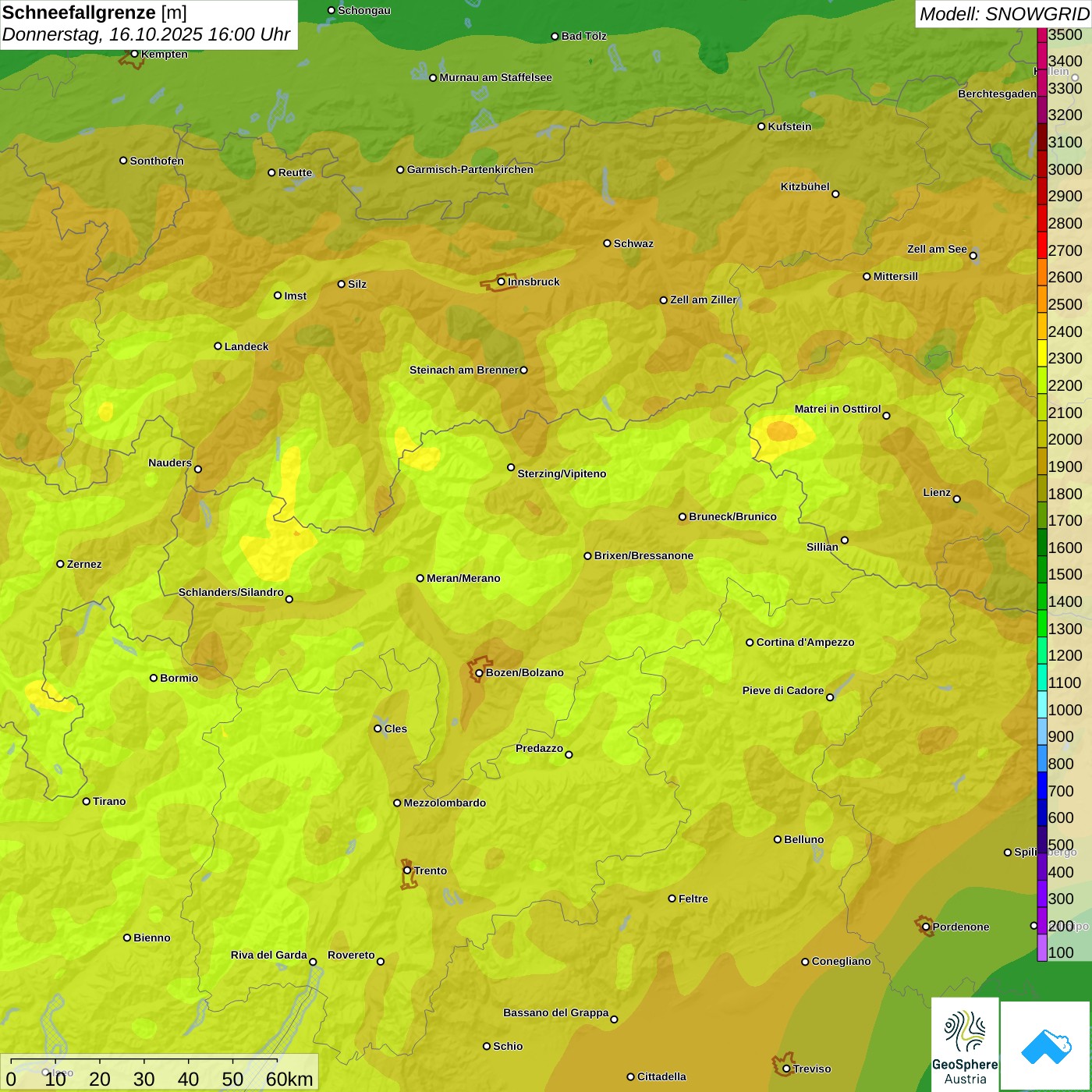
Task: Click the Treviso location marker
Action: click(786, 1069)
